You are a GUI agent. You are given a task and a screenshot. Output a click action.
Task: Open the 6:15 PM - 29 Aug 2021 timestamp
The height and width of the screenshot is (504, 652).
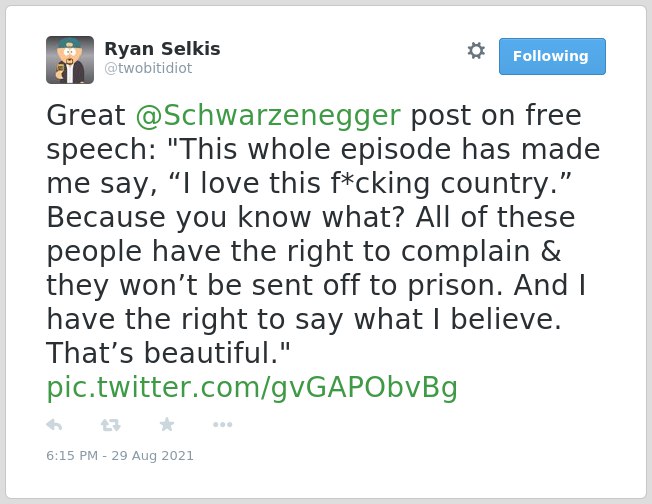click(120, 455)
